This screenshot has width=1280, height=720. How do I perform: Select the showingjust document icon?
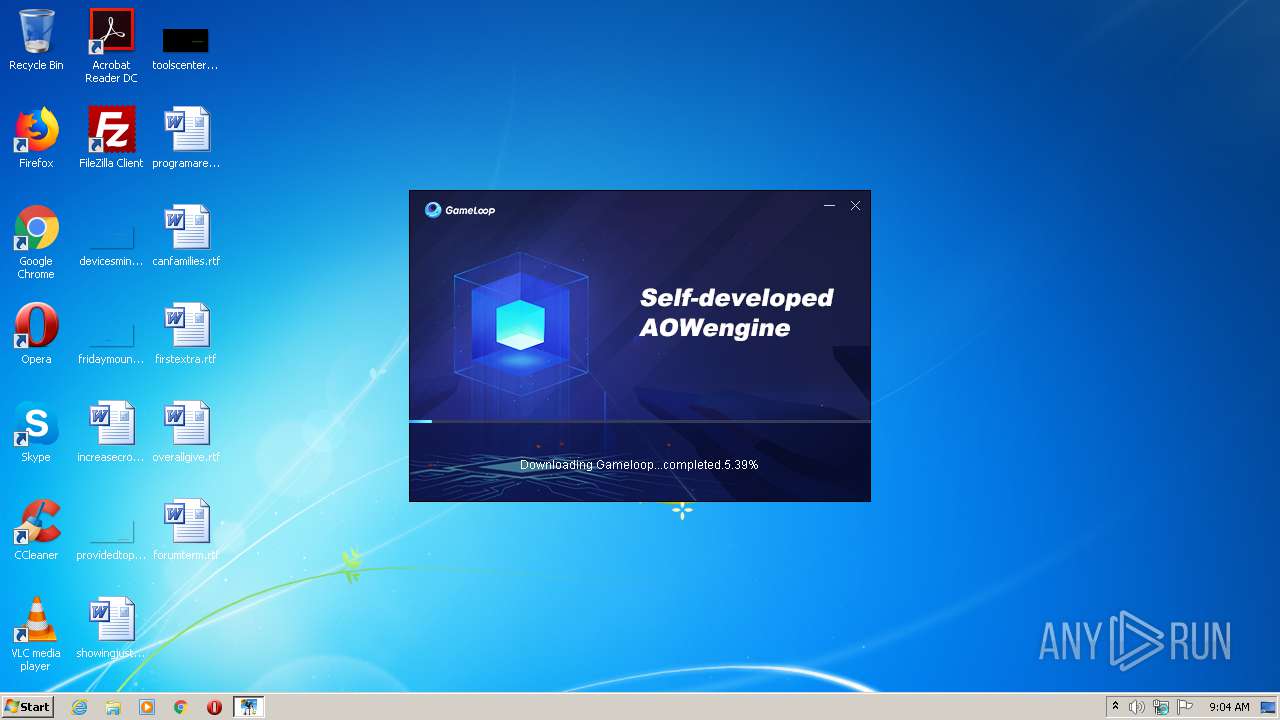[x=111, y=628]
